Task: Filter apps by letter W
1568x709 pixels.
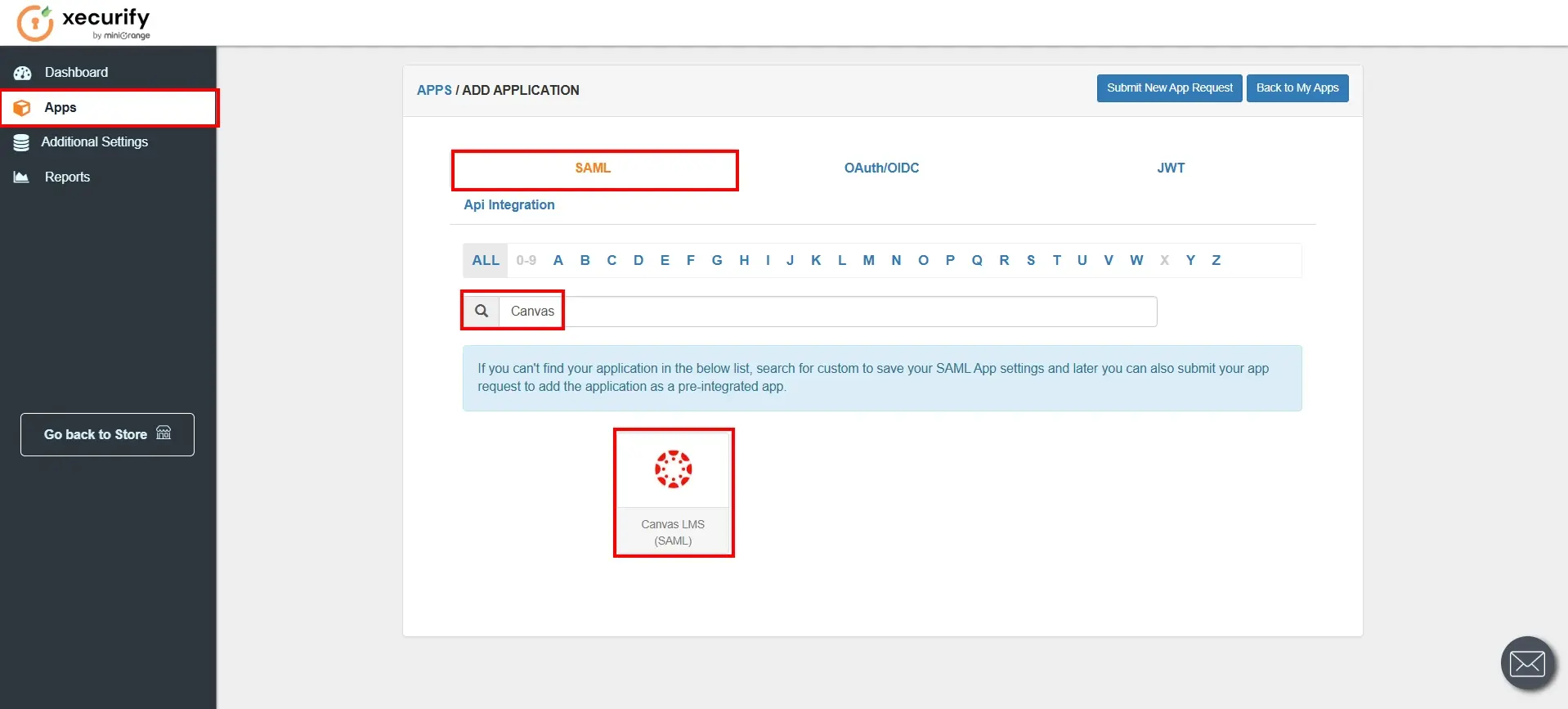Action: 1136,260
